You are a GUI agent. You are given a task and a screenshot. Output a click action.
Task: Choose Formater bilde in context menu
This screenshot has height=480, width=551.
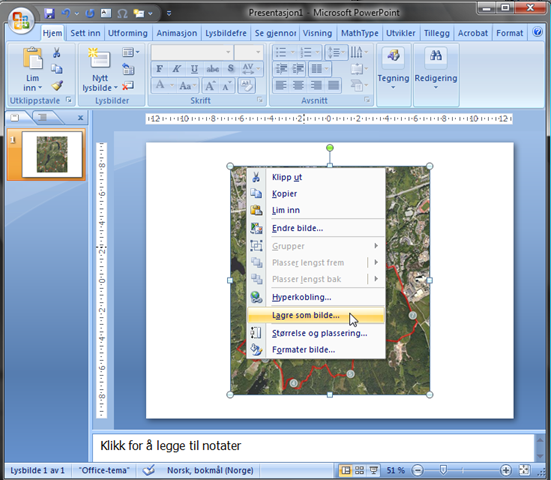tap(316, 350)
